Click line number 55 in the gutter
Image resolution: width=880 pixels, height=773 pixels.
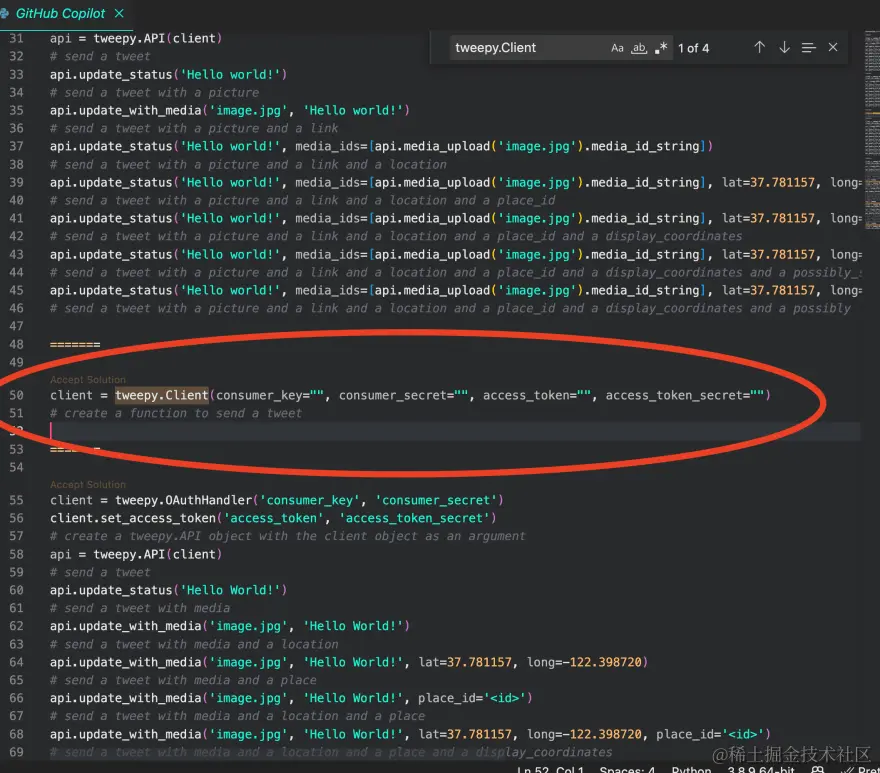click(16, 500)
